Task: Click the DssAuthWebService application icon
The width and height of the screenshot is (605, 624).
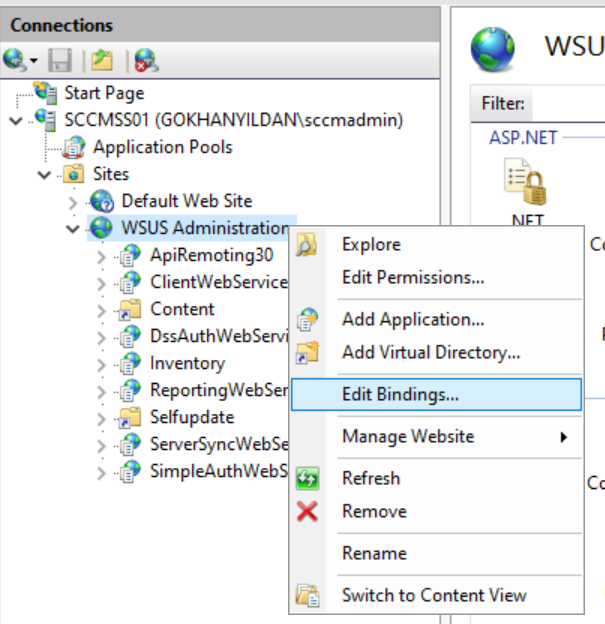Action: tap(130, 336)
